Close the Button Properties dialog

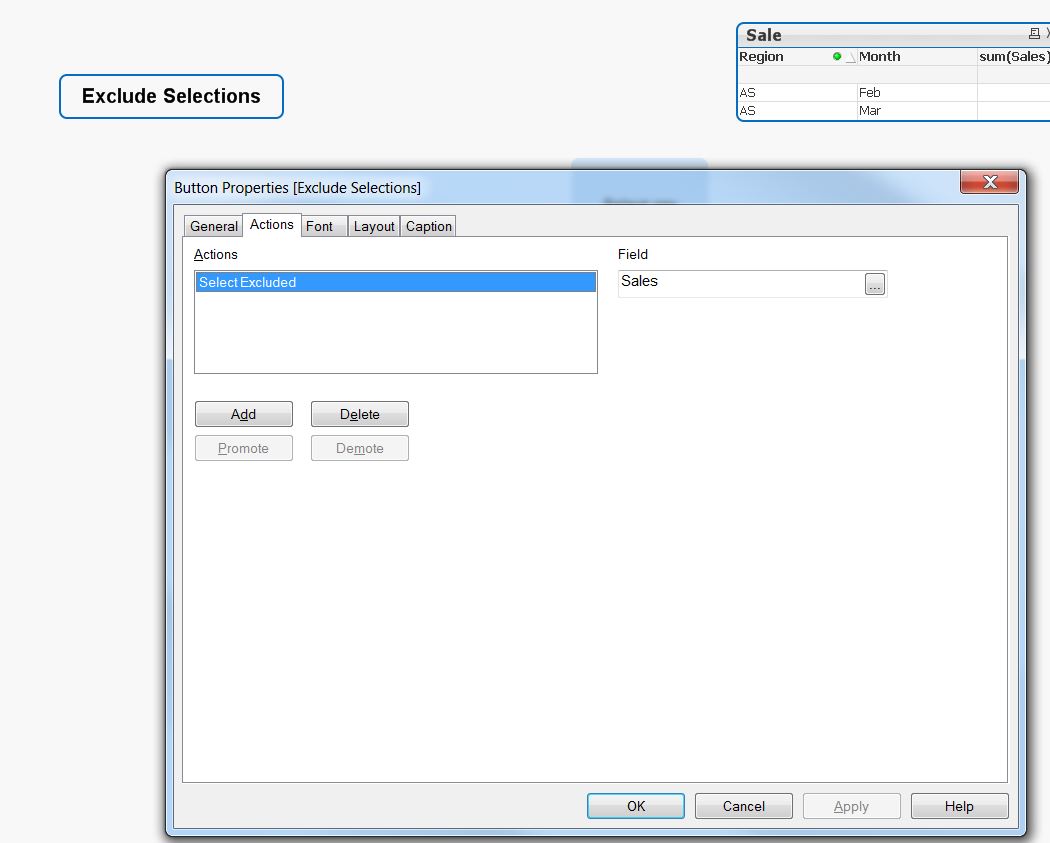tap(989, 181)
